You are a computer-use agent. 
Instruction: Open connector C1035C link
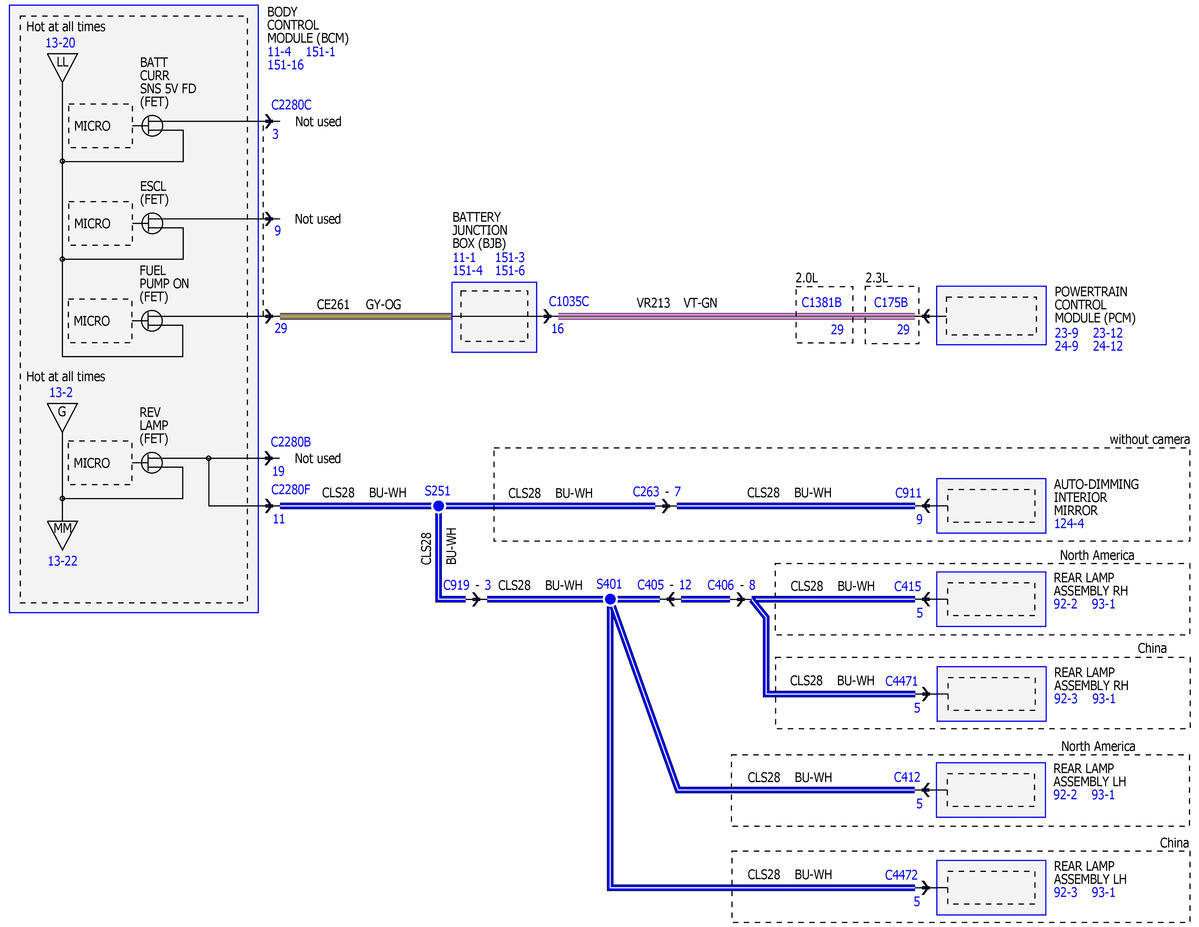[569, 301]
